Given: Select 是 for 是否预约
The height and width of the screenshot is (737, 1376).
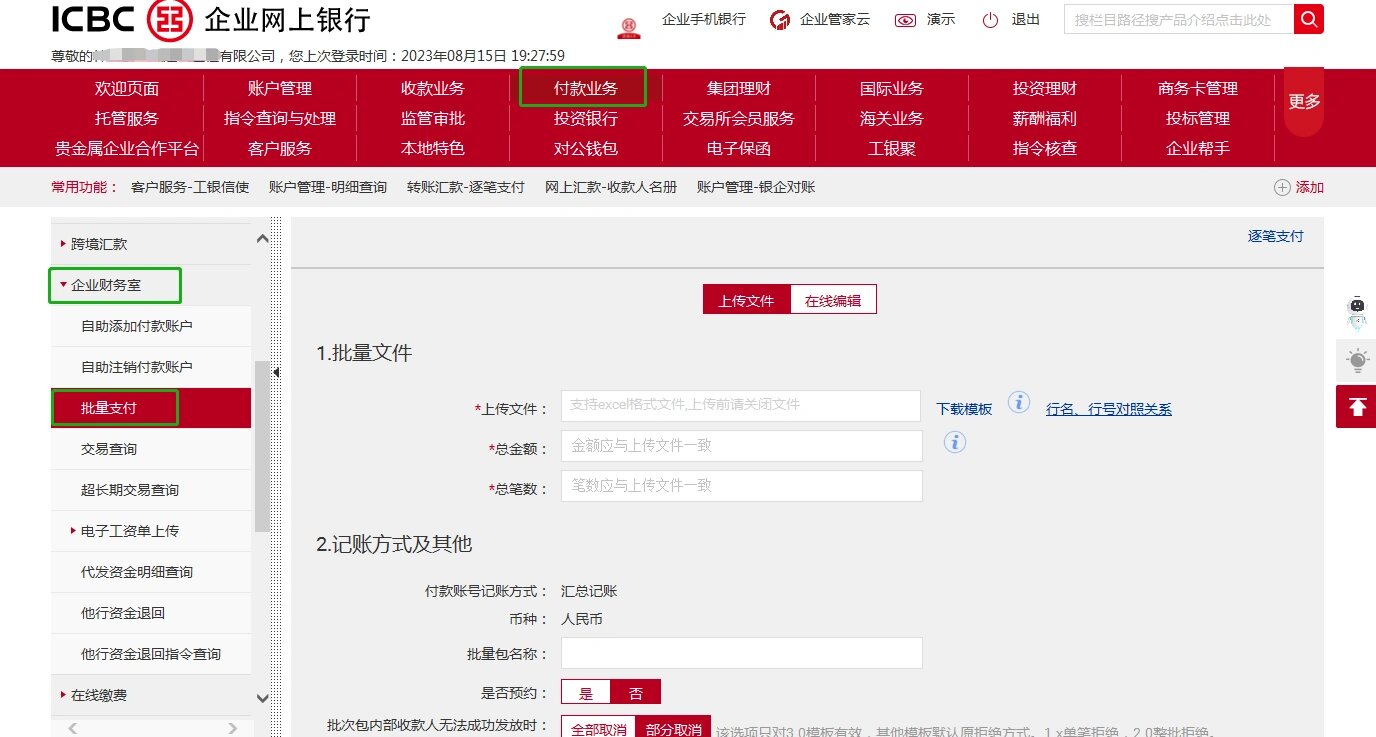Looking at the screenshot, I should (586, 693).
